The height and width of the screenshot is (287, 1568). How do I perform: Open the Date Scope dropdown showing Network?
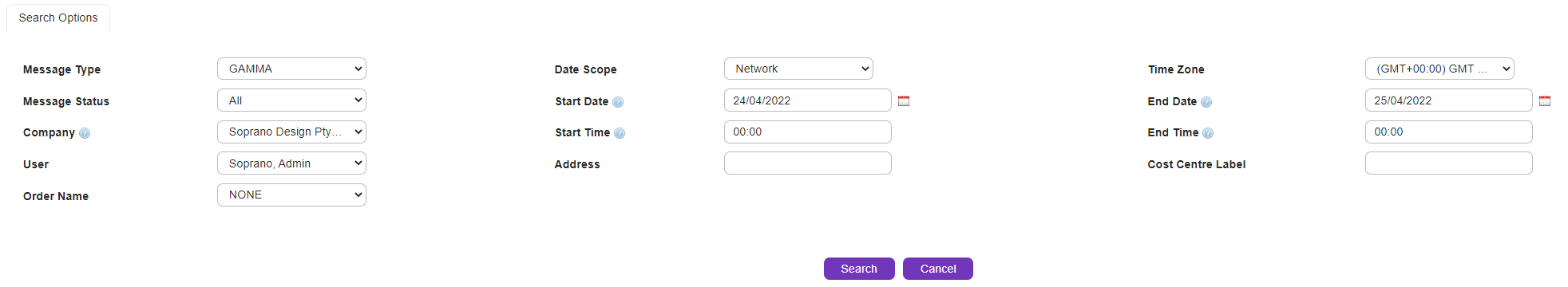point(798,69)
